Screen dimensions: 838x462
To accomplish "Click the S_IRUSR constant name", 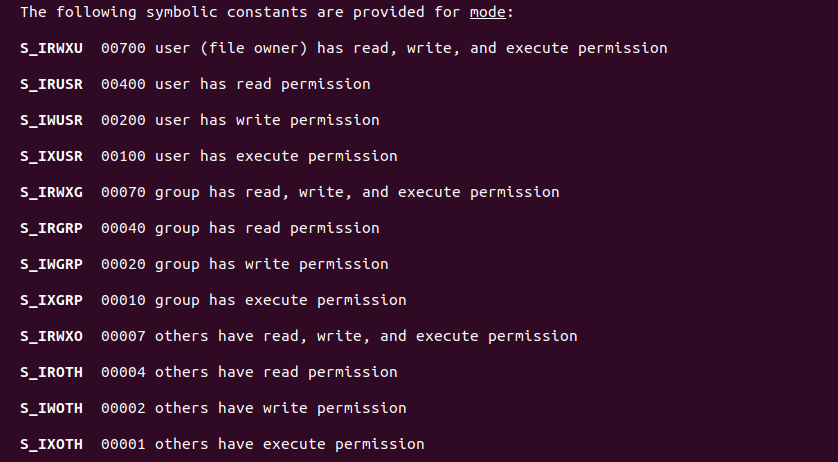I will click(52, 84).
